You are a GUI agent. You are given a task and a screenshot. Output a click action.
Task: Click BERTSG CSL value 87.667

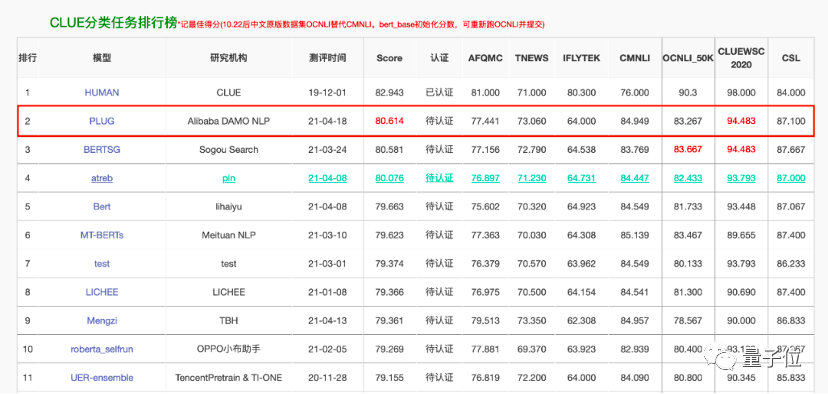click(791, 149)
